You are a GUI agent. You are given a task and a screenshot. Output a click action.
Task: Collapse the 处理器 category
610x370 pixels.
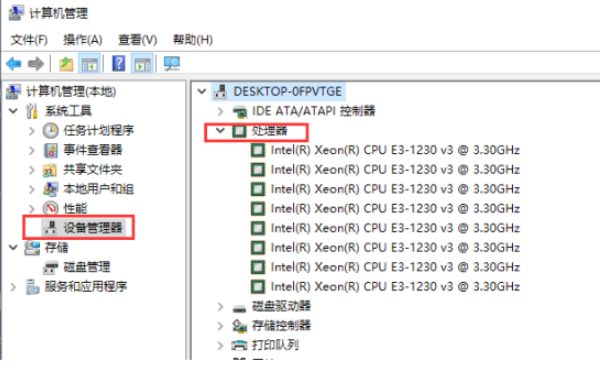220,131
